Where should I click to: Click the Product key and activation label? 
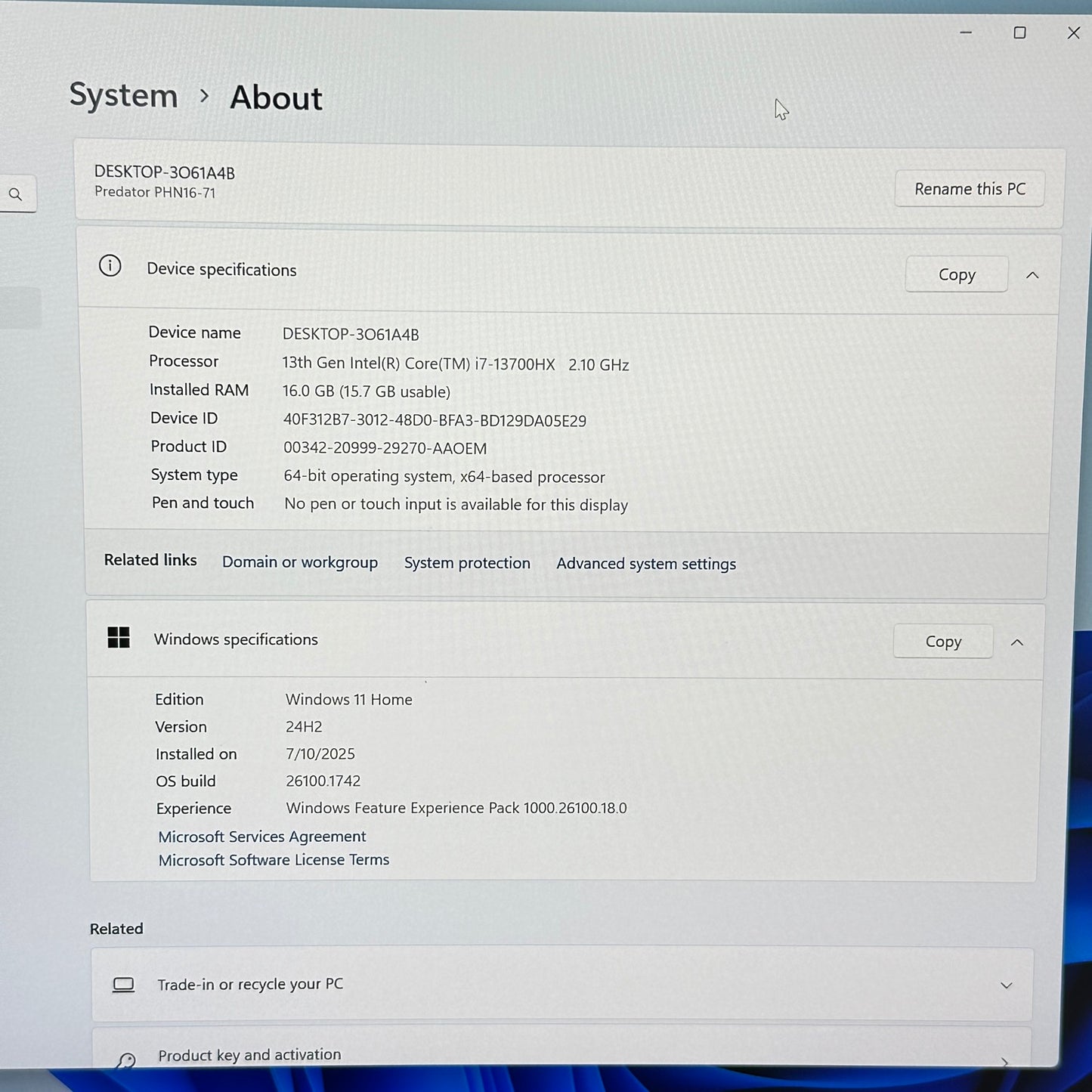[249, 1055]
